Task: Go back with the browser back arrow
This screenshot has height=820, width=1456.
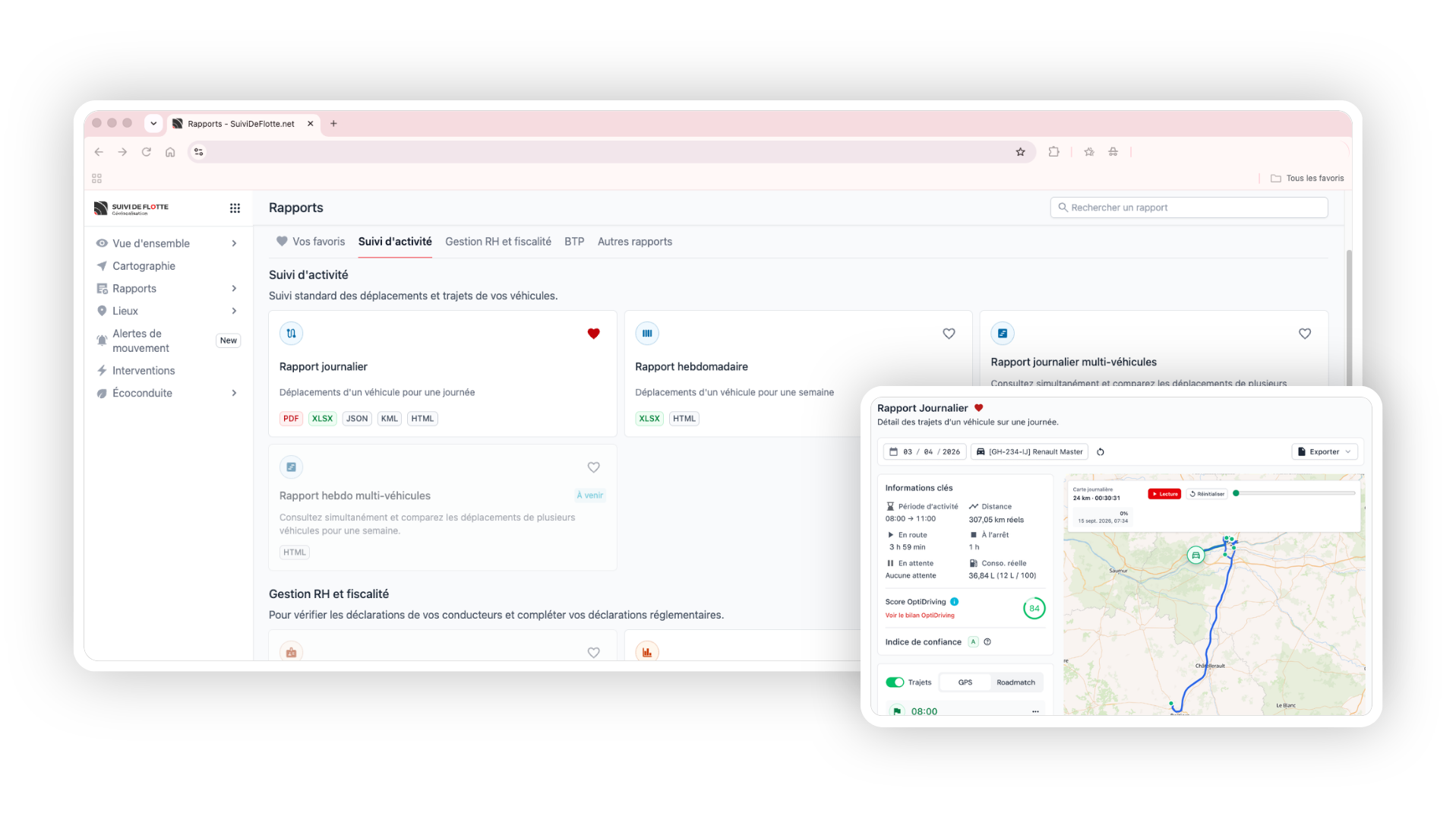Action: tap(99, 152)
